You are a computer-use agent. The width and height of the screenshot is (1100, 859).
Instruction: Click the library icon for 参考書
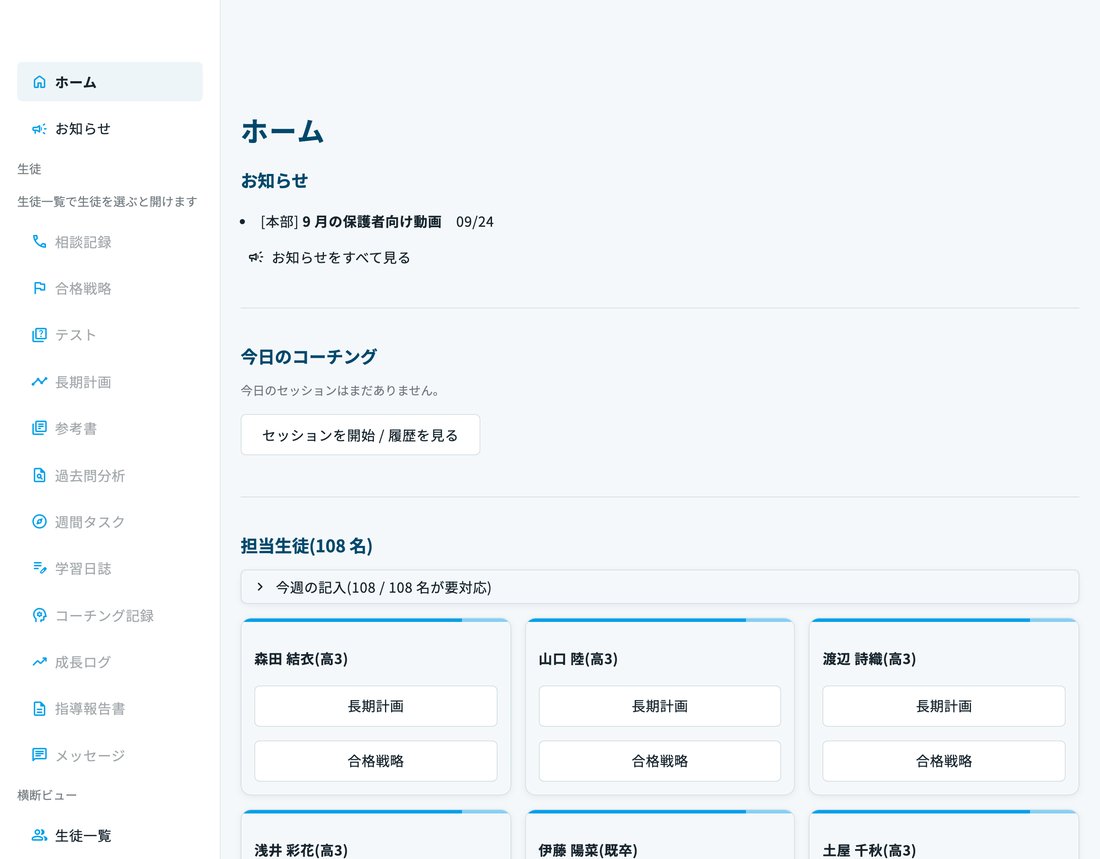(39, 429)
